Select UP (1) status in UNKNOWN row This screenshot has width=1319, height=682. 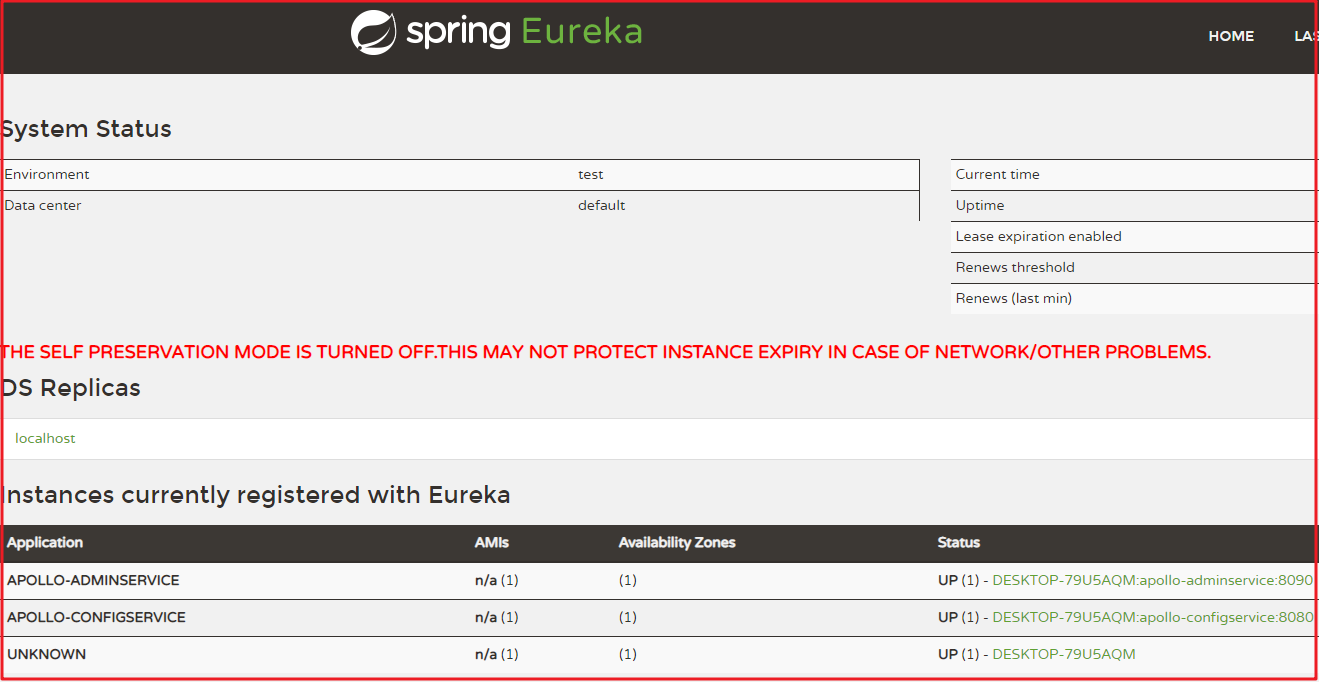(958, 654)
